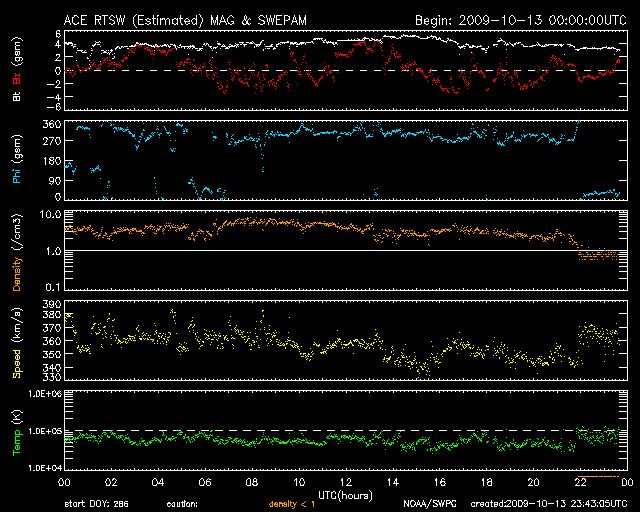Click the 22 hour tick label on the time axis
Viewport: 640px width, 512px height.
tap(579, 482)
